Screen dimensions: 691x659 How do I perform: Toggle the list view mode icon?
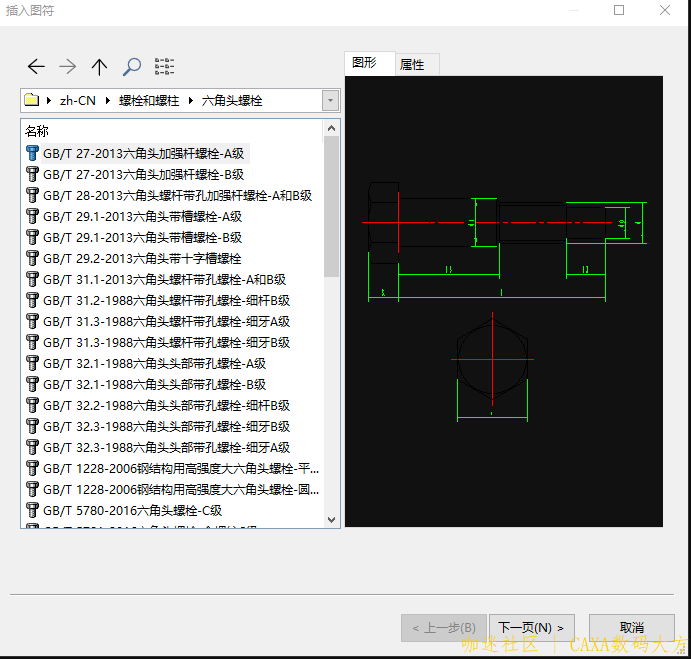point(164,67)
